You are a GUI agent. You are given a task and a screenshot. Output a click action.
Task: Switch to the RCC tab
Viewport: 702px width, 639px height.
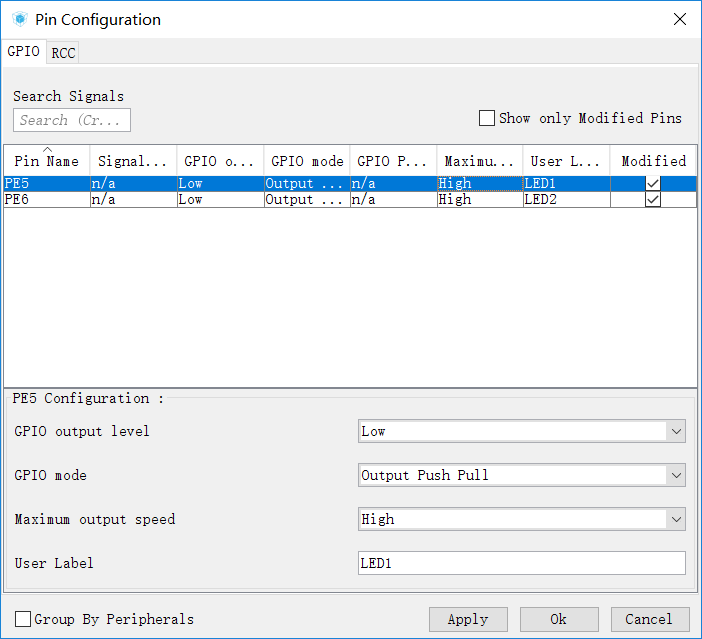point(63,53)
